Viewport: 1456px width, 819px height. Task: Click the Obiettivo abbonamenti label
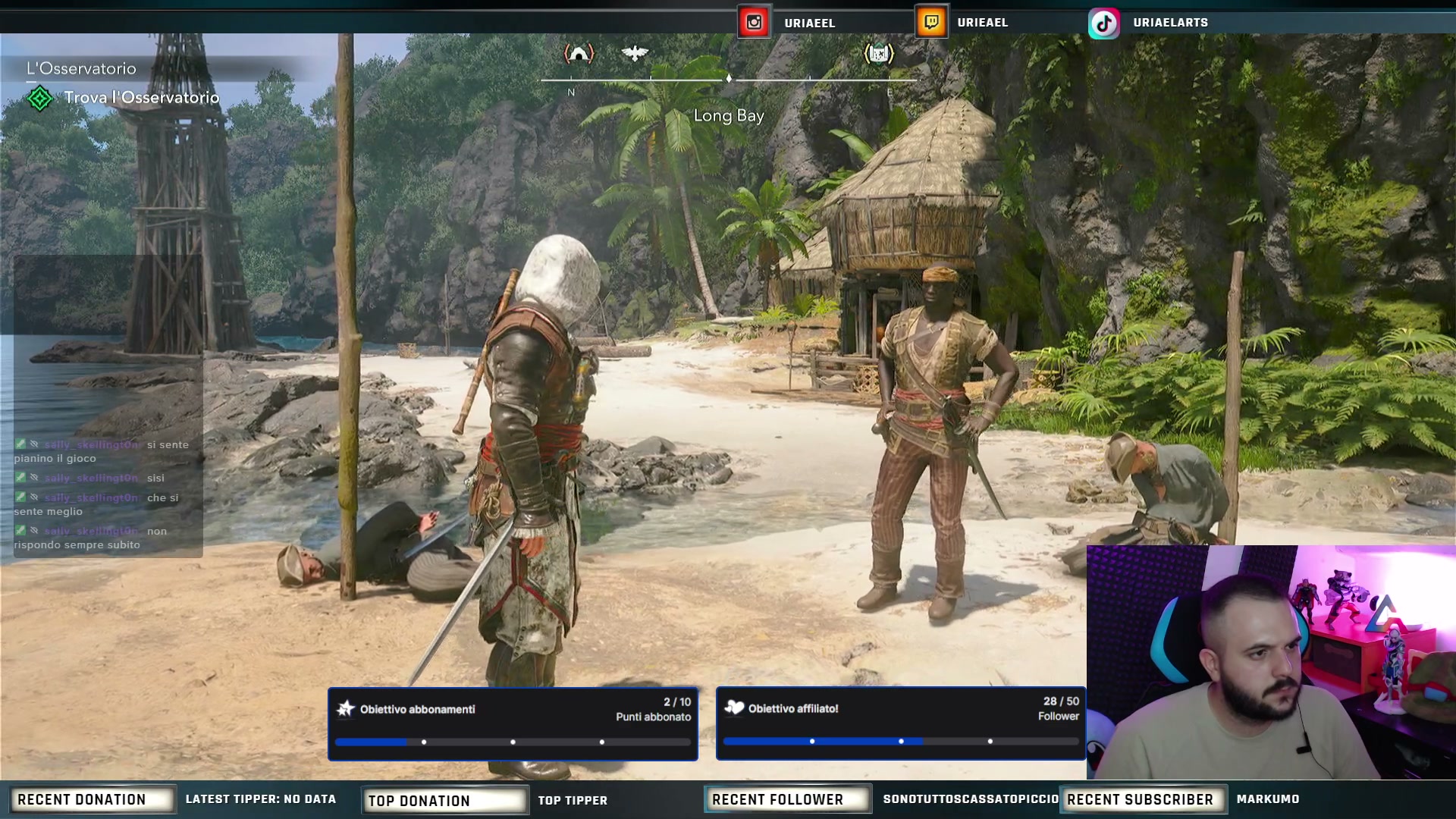(418, 709)
